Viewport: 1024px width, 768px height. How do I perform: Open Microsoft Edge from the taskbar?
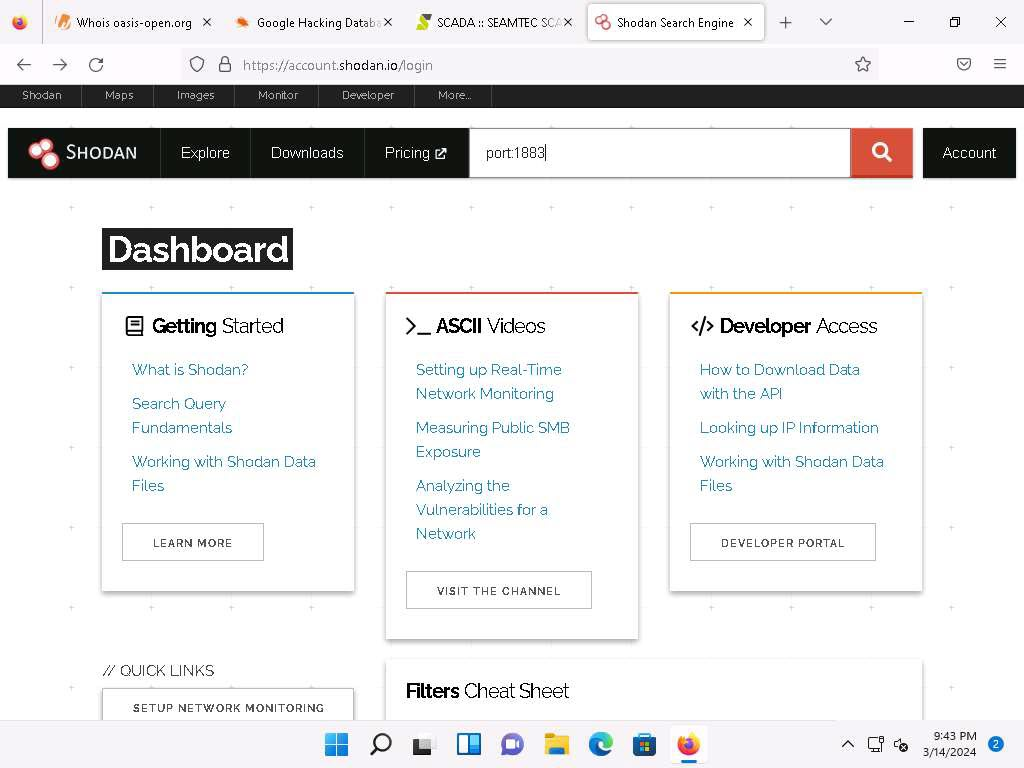600,744
